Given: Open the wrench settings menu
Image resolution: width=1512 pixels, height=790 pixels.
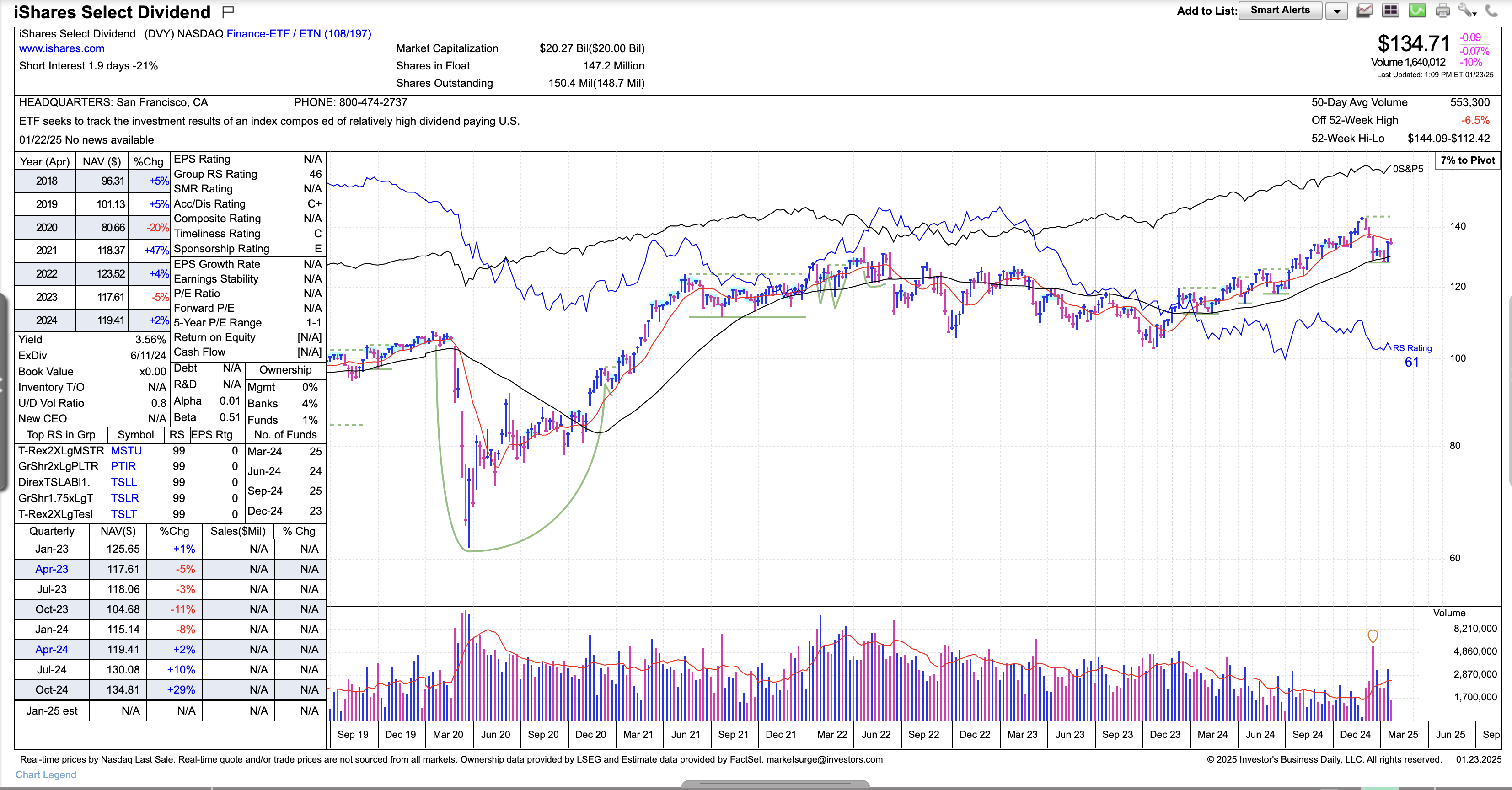Looking at the screenshot, I should [x=1467, y=11].
